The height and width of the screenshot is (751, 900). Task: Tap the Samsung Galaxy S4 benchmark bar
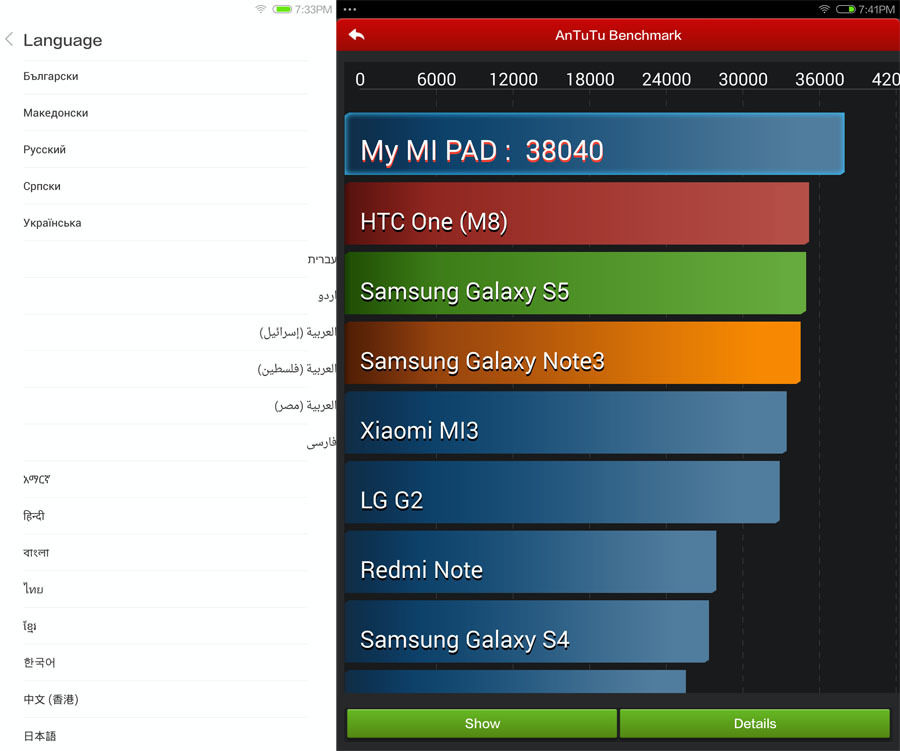pos(527,632)
